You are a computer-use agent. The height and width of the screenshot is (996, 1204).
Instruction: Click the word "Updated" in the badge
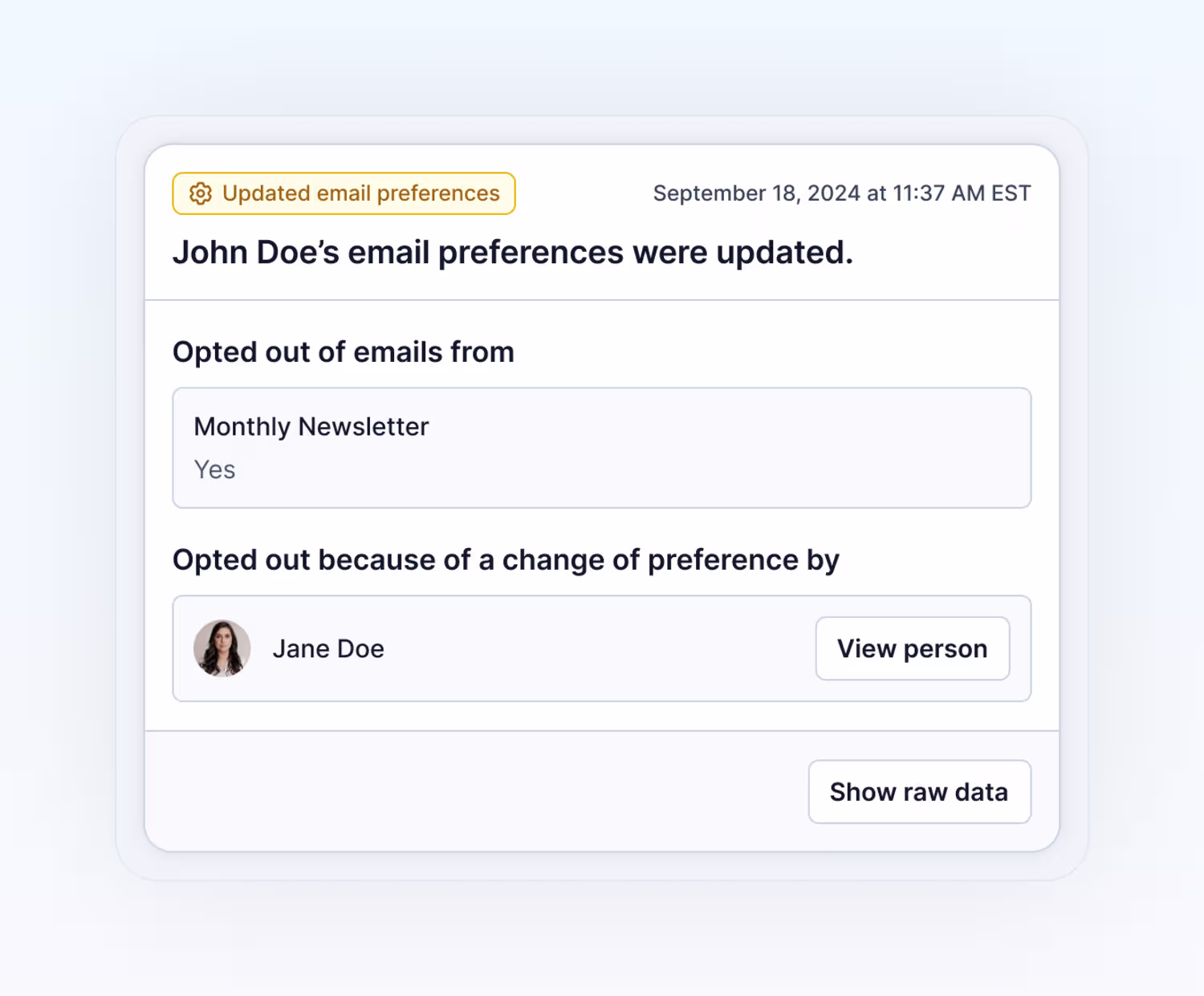(266, 193)
